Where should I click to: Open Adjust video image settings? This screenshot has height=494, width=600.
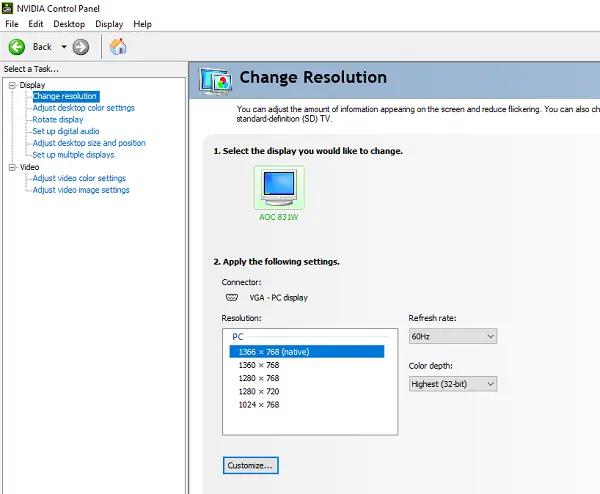[x=81, y=190]
